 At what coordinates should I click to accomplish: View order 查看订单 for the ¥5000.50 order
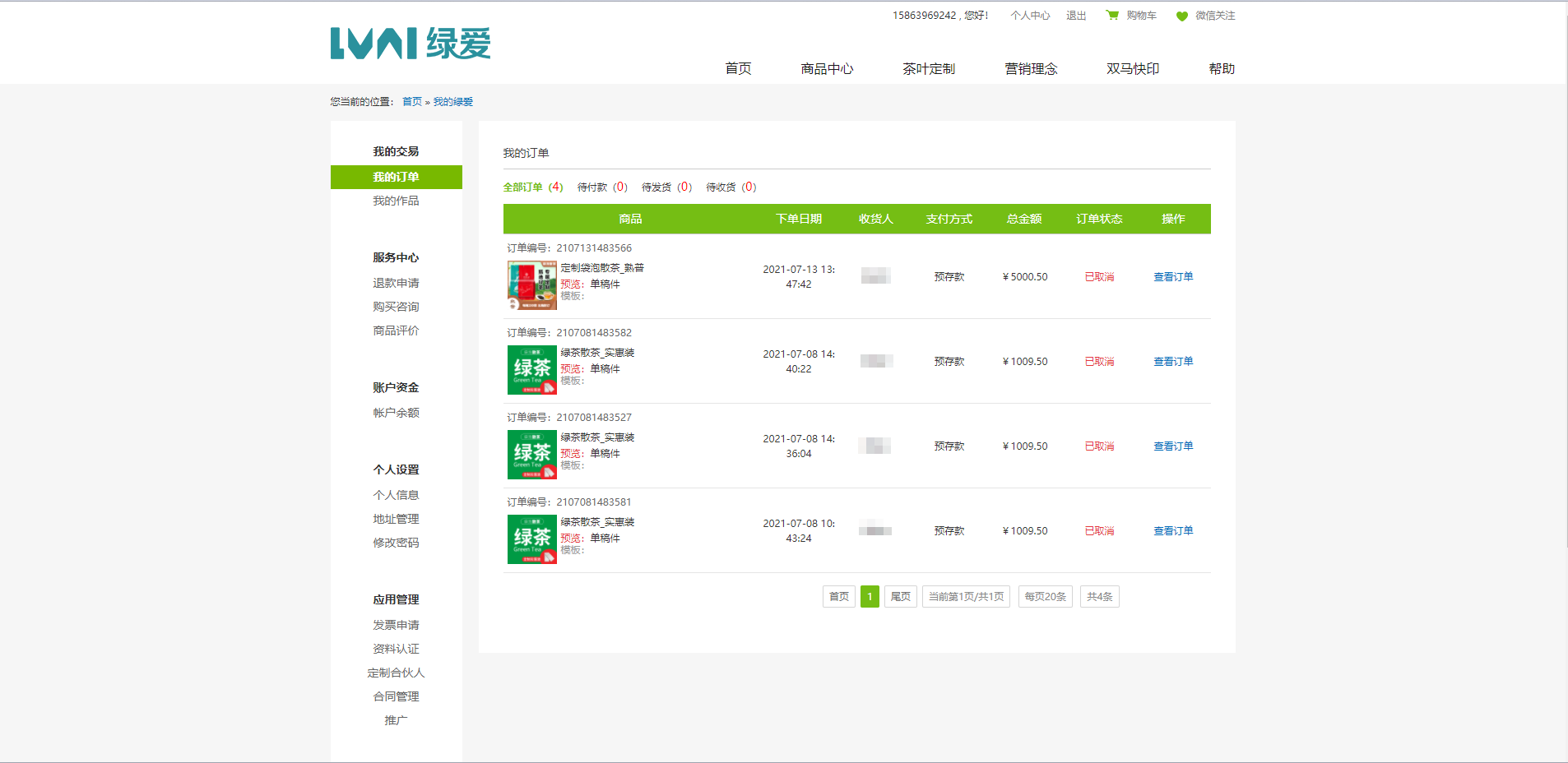[x=1172, y=277]
